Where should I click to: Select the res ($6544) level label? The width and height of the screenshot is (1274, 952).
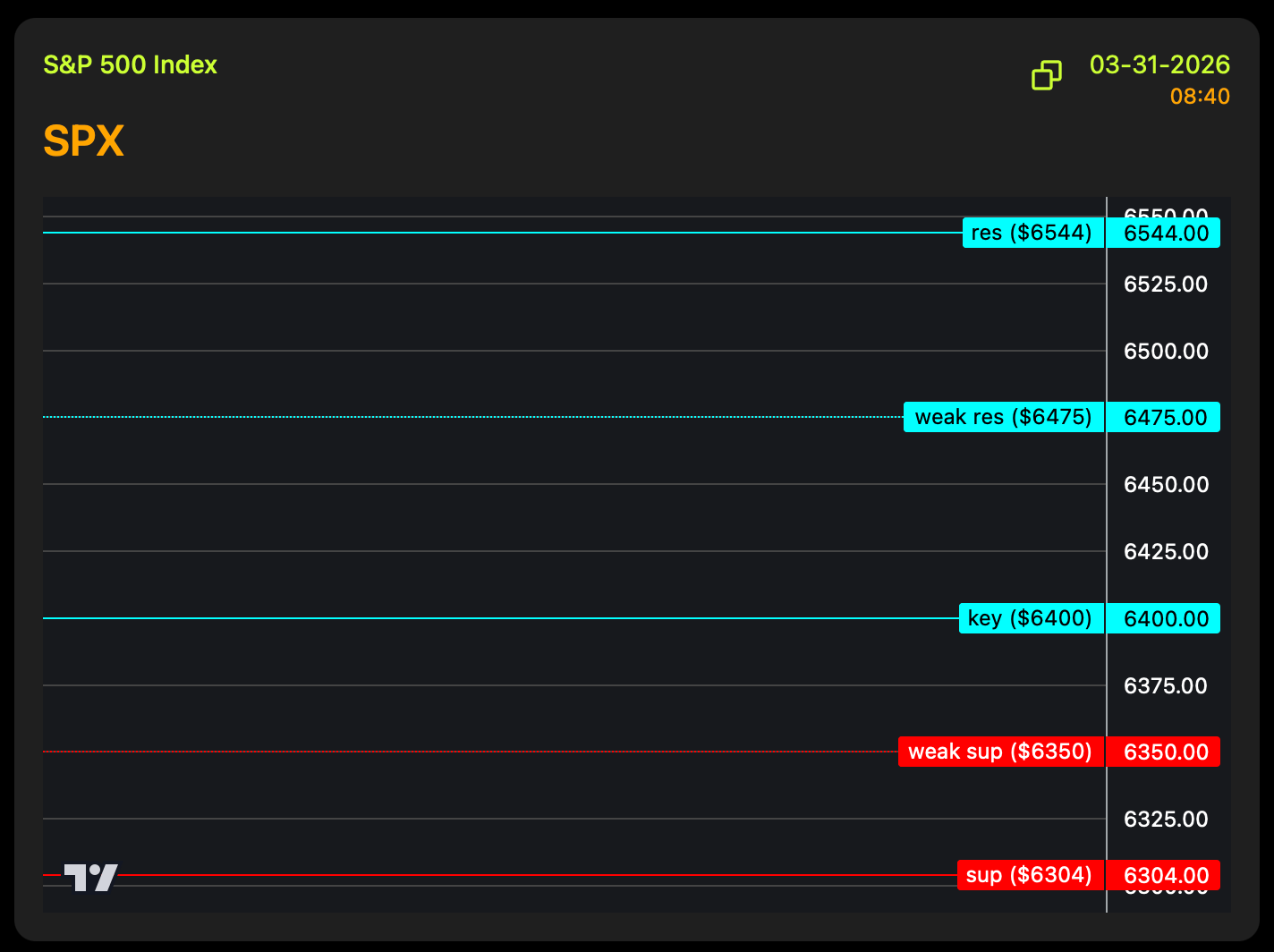[x=1033, y=233]
